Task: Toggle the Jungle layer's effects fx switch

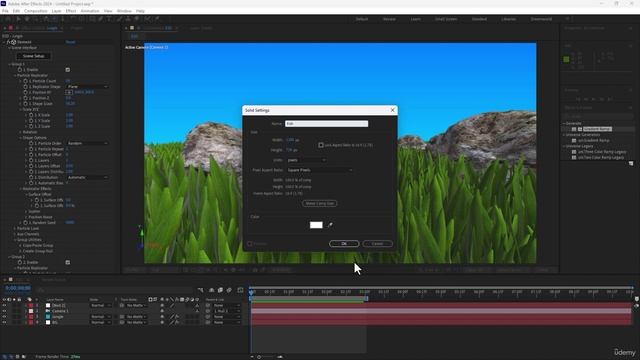Action: [x=177, y=317]
